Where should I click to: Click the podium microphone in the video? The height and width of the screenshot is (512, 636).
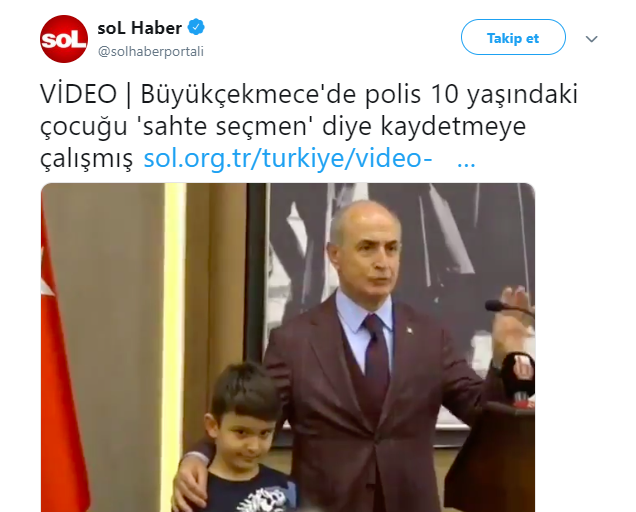click(x=506, y=307)
